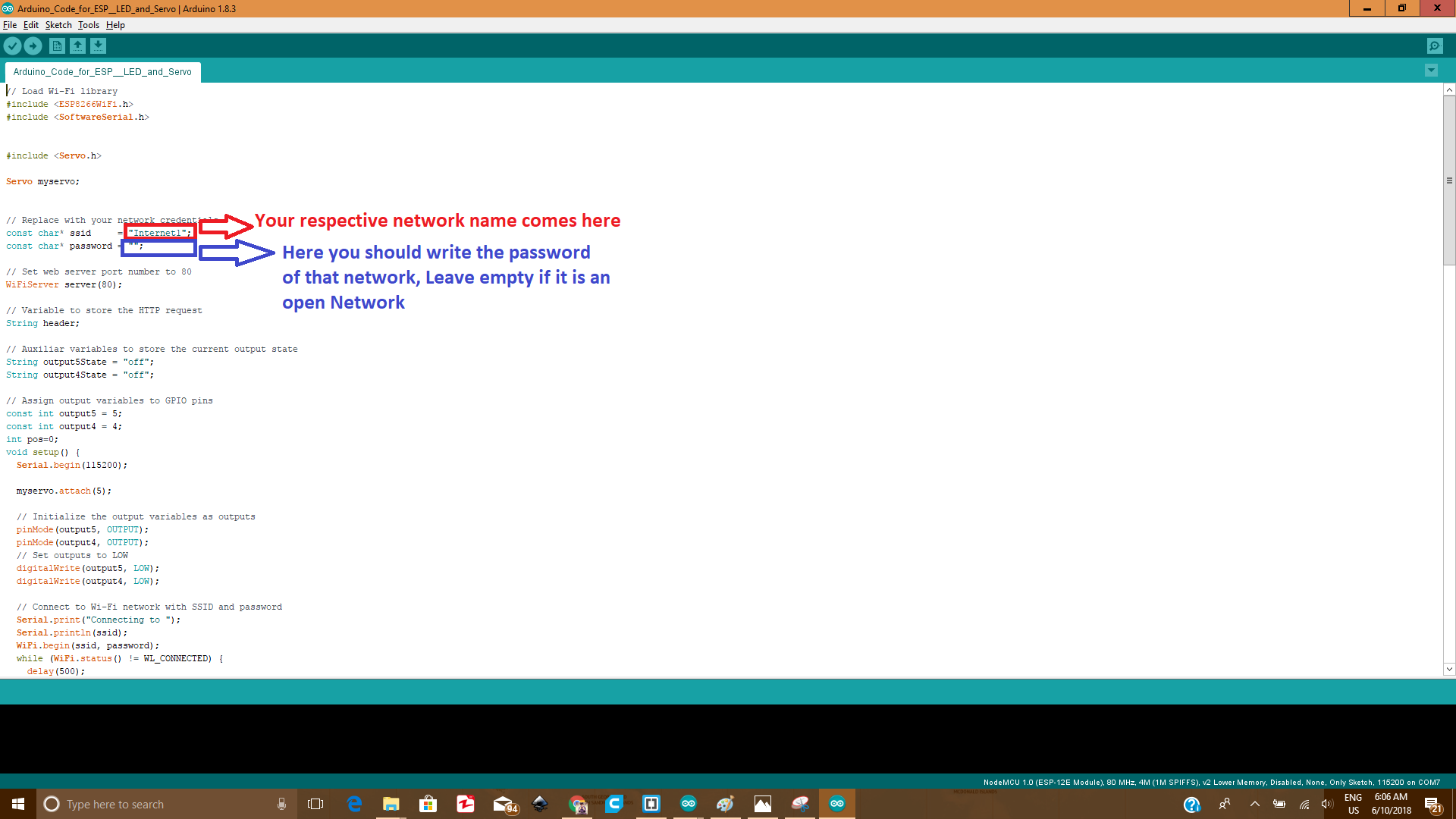Click the editor scroll down arrow
The width and height of the screenshot is (1456, 819).
[x=1449, y=669]
